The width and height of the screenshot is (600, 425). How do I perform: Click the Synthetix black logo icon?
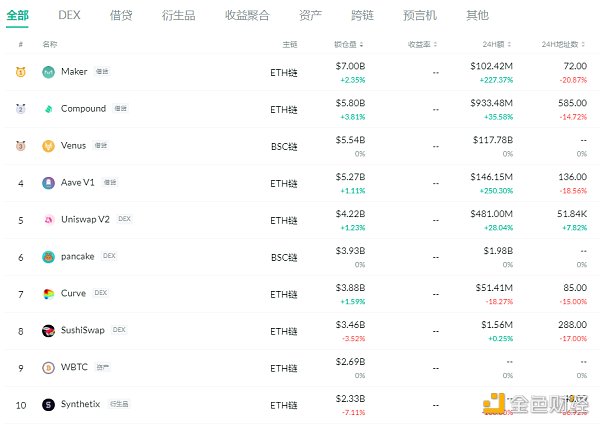pos(48,405)
